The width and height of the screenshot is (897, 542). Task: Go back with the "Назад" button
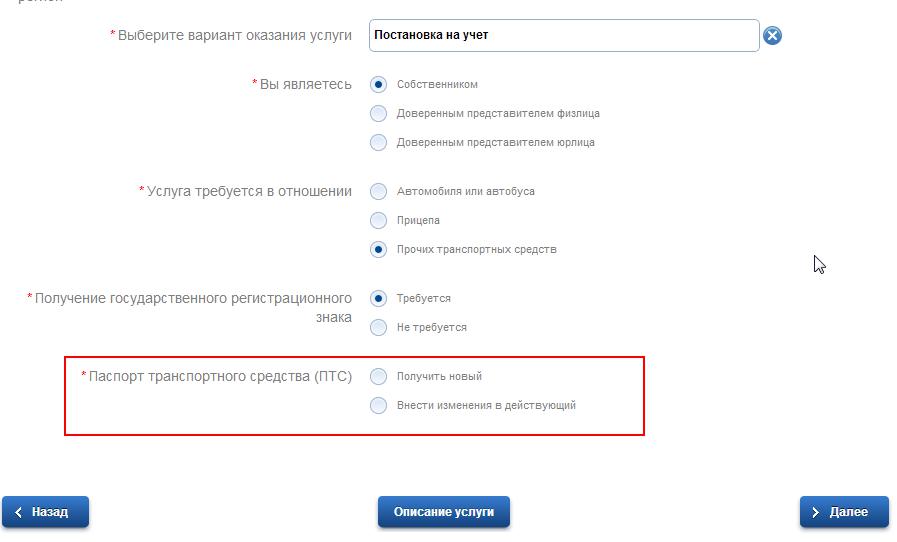[46, 512]
